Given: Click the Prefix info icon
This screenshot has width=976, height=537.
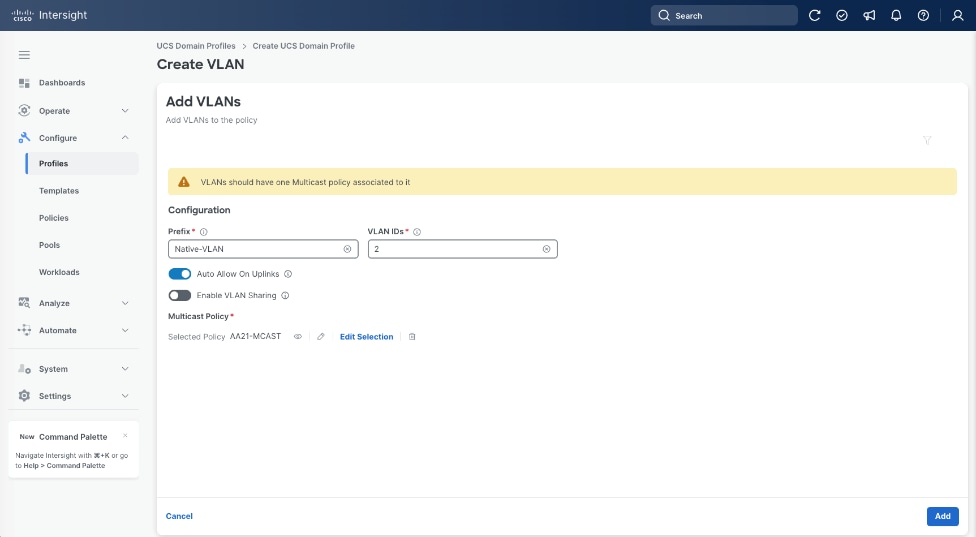Looking at the screenshot, I should pyautogui.click(x=204, y=231).
